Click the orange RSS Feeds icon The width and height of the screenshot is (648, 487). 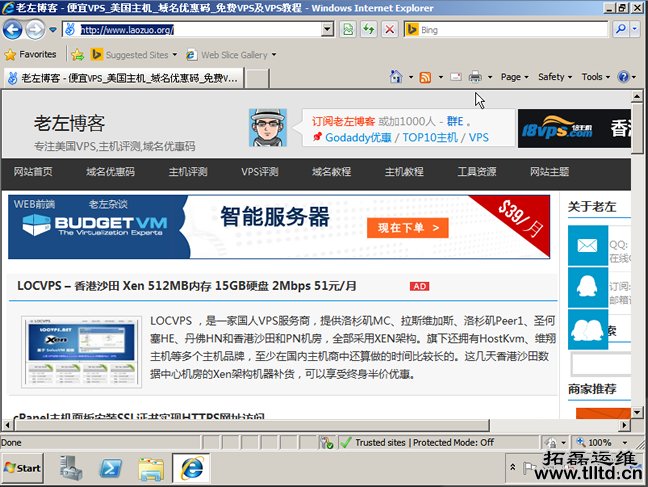coord(425,77)
